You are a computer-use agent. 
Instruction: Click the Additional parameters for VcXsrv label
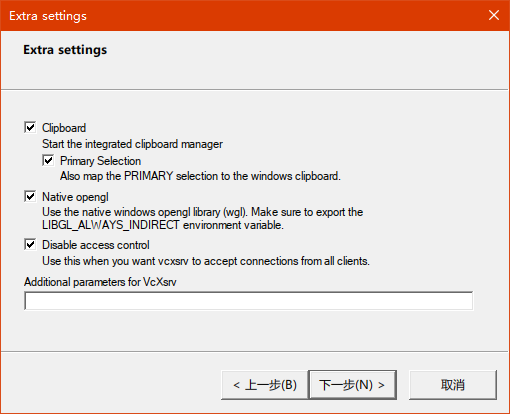click(x=100, y=282)
